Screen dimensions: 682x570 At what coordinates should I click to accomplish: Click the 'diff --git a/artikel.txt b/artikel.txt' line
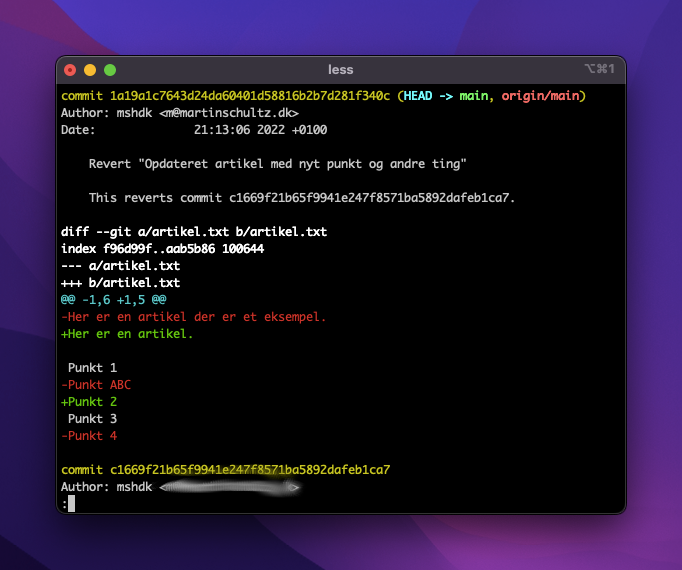(194, 231)
